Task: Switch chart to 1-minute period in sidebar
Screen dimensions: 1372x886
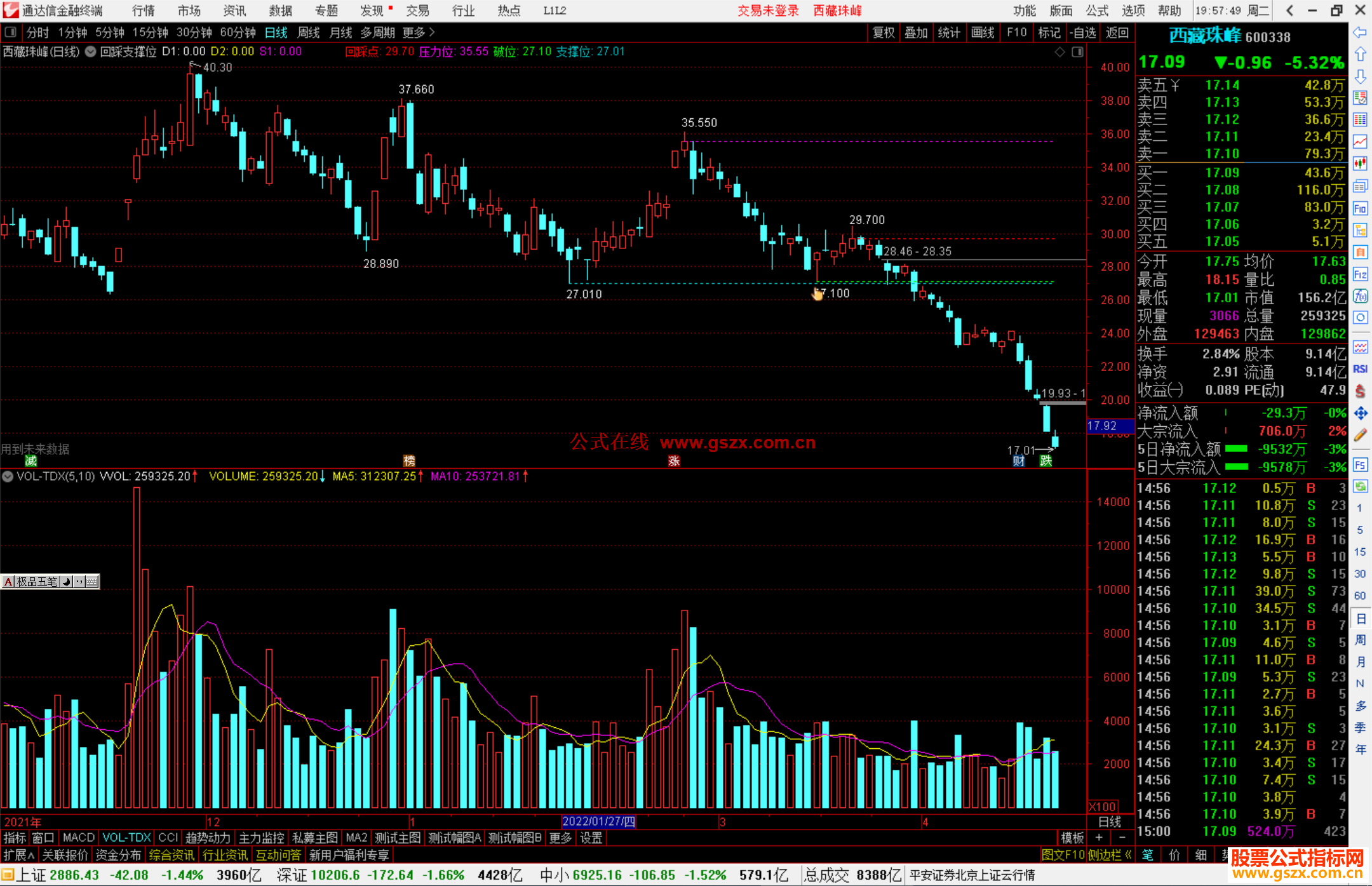Action: point(1360,508)
